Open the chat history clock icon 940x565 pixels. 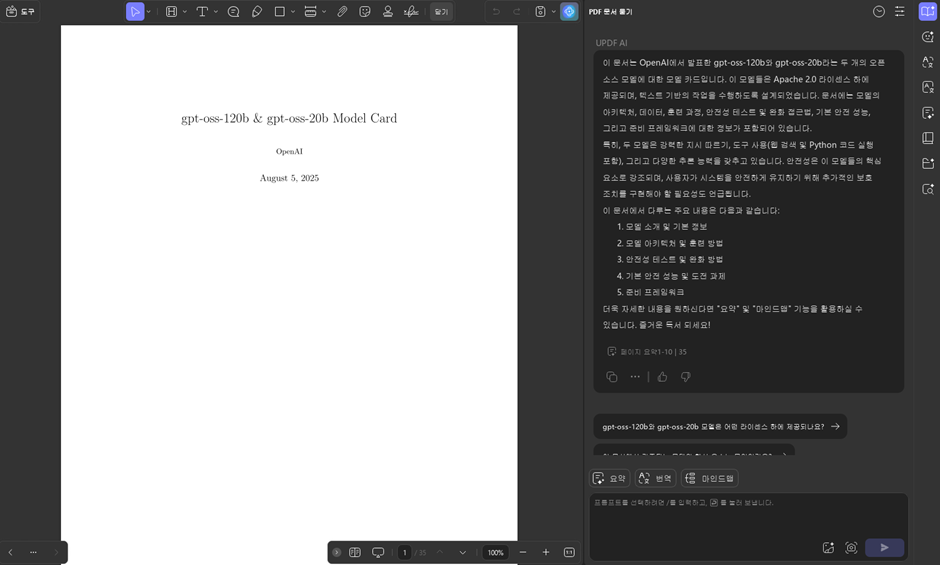(879, 11)
